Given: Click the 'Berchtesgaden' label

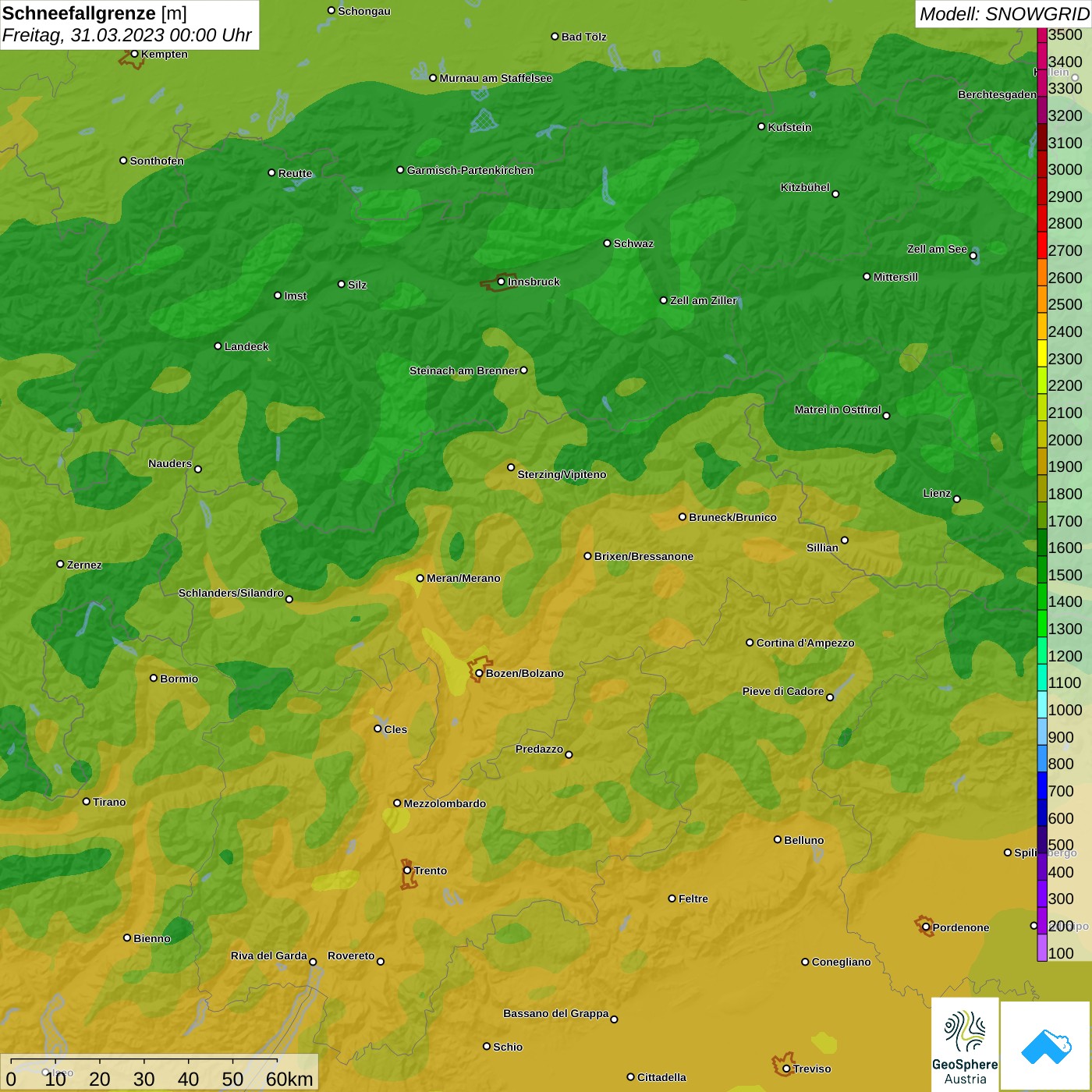Looking at the screenshot, I should click(x=997, y=94).
